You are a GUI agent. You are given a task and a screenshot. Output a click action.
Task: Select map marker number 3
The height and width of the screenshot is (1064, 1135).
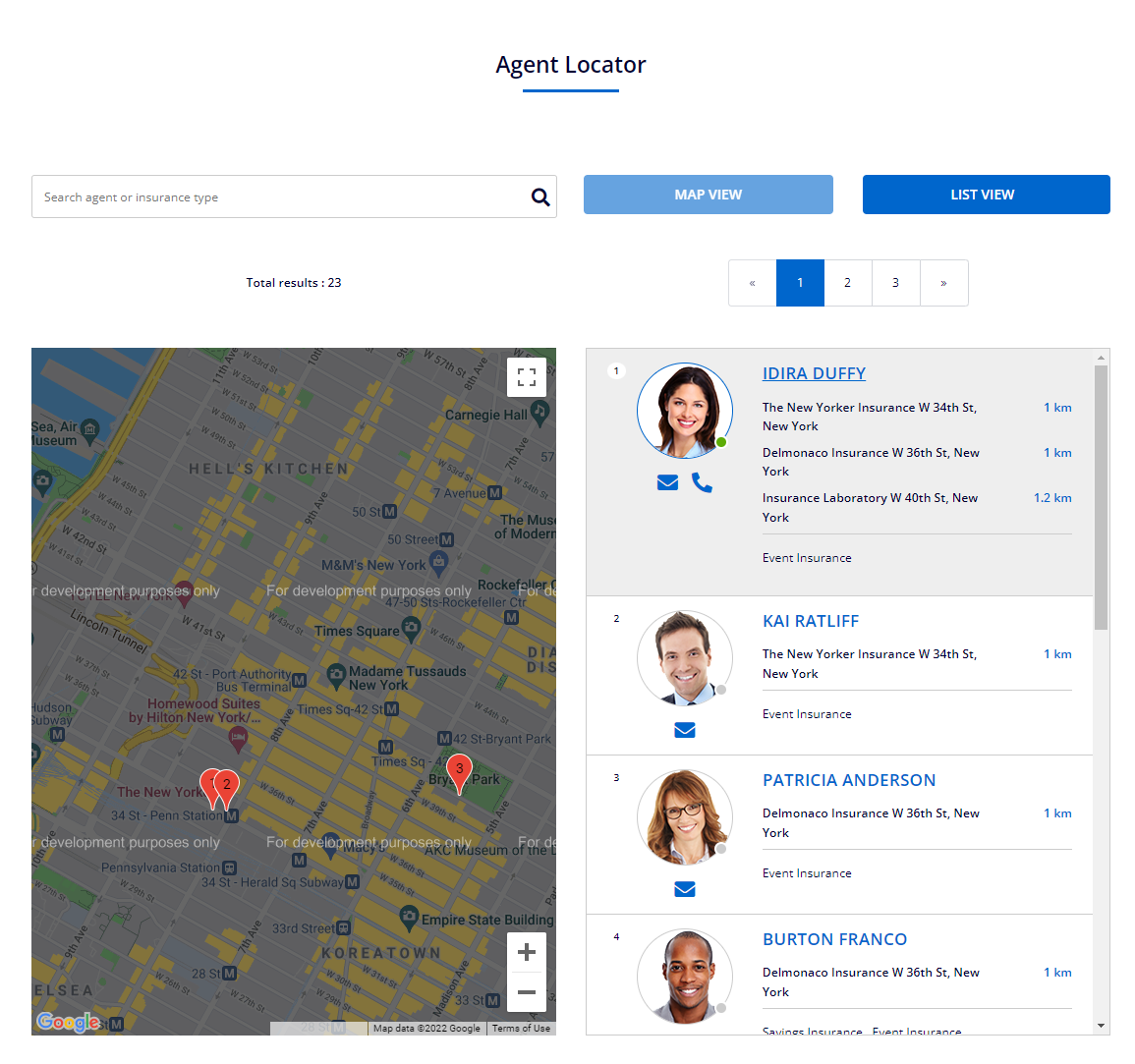coord(459,771)
